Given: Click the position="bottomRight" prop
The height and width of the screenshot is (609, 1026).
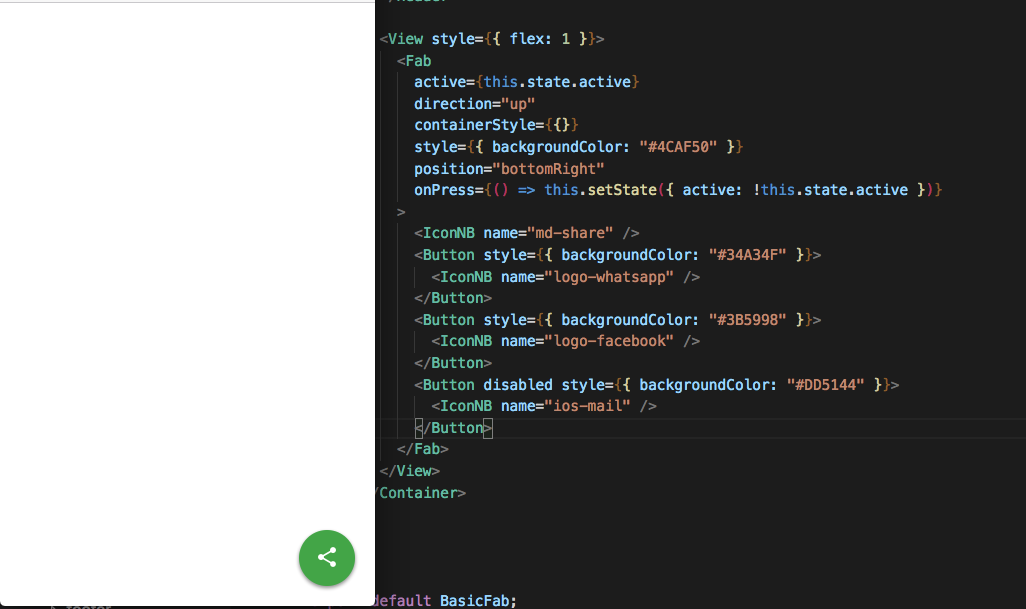Looking at the screenshot, I should tap(509, 169).
